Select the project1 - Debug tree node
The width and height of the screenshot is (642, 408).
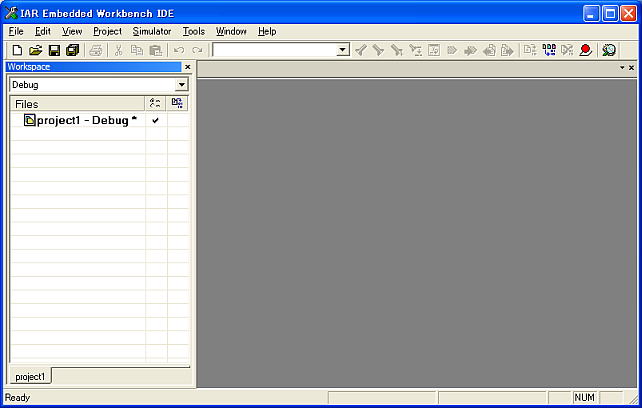[86, 120]
